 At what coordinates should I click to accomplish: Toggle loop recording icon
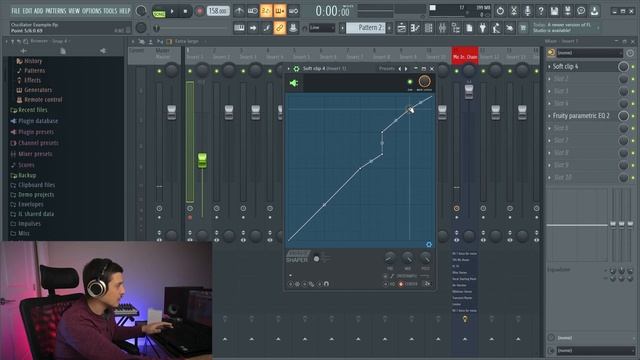click(x=293, y=11)
